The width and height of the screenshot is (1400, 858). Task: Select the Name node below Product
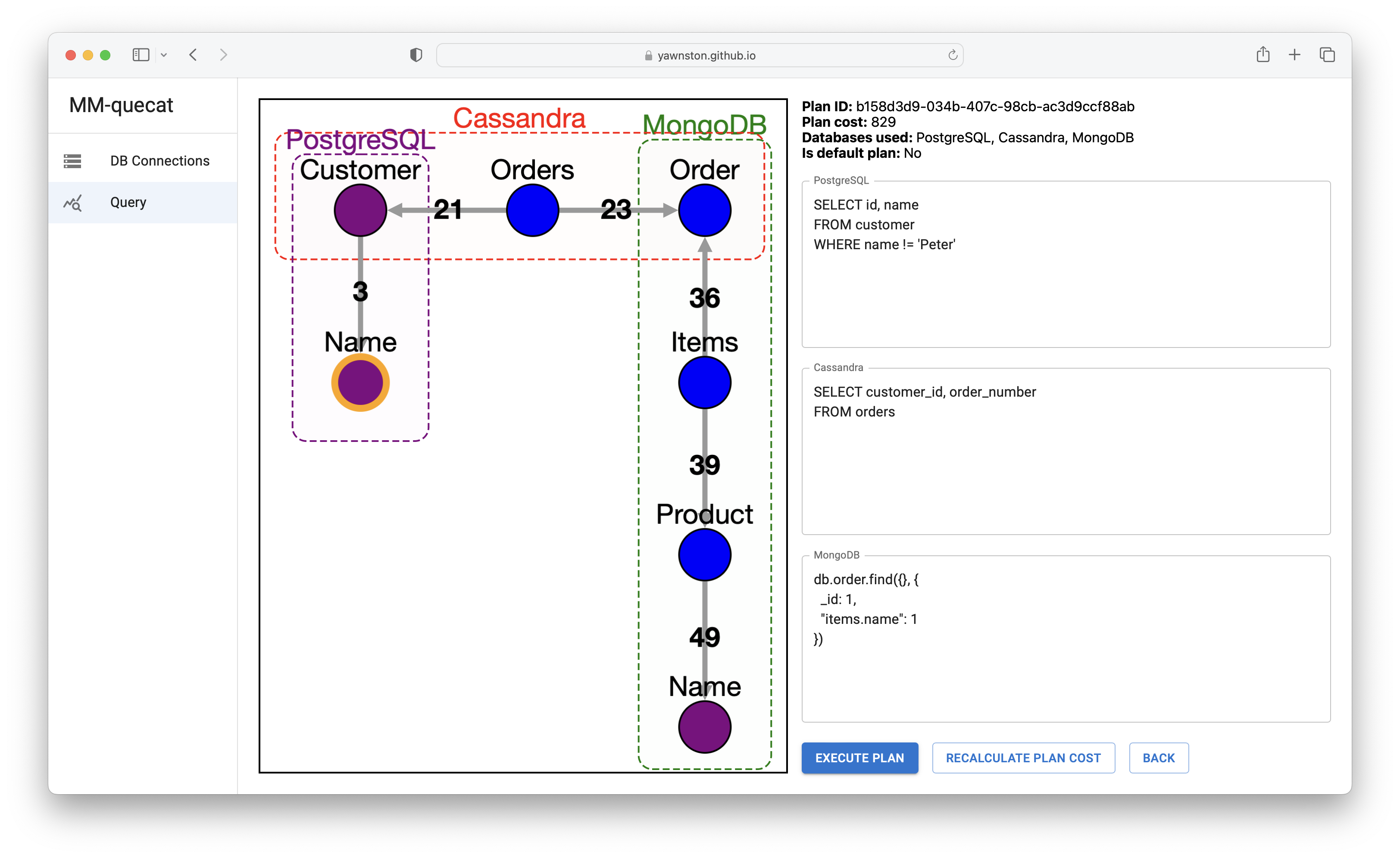705,727
